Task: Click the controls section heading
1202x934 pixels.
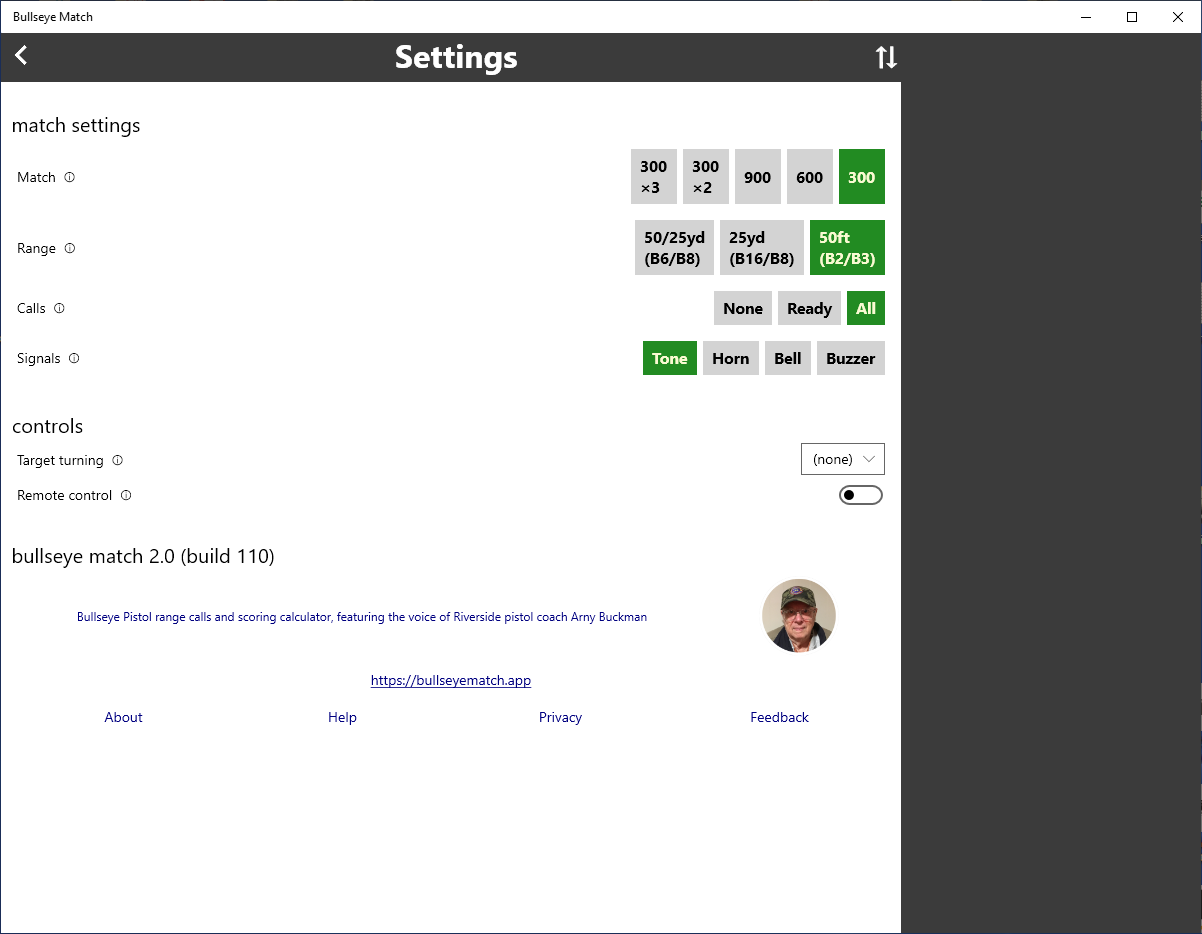Action: pos(48,426)
